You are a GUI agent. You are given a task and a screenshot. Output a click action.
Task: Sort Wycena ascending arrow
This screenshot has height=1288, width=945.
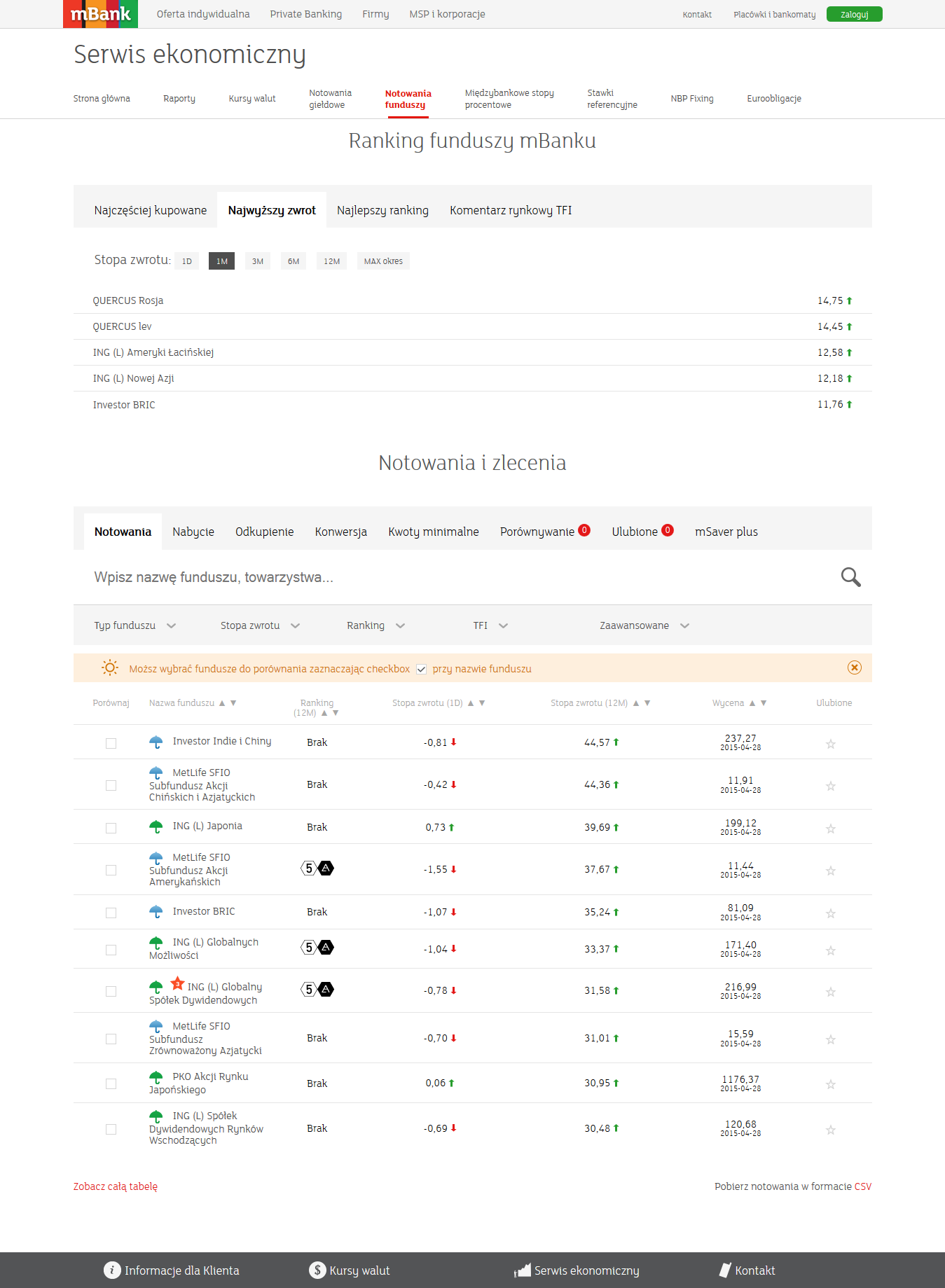coord(752,703)
